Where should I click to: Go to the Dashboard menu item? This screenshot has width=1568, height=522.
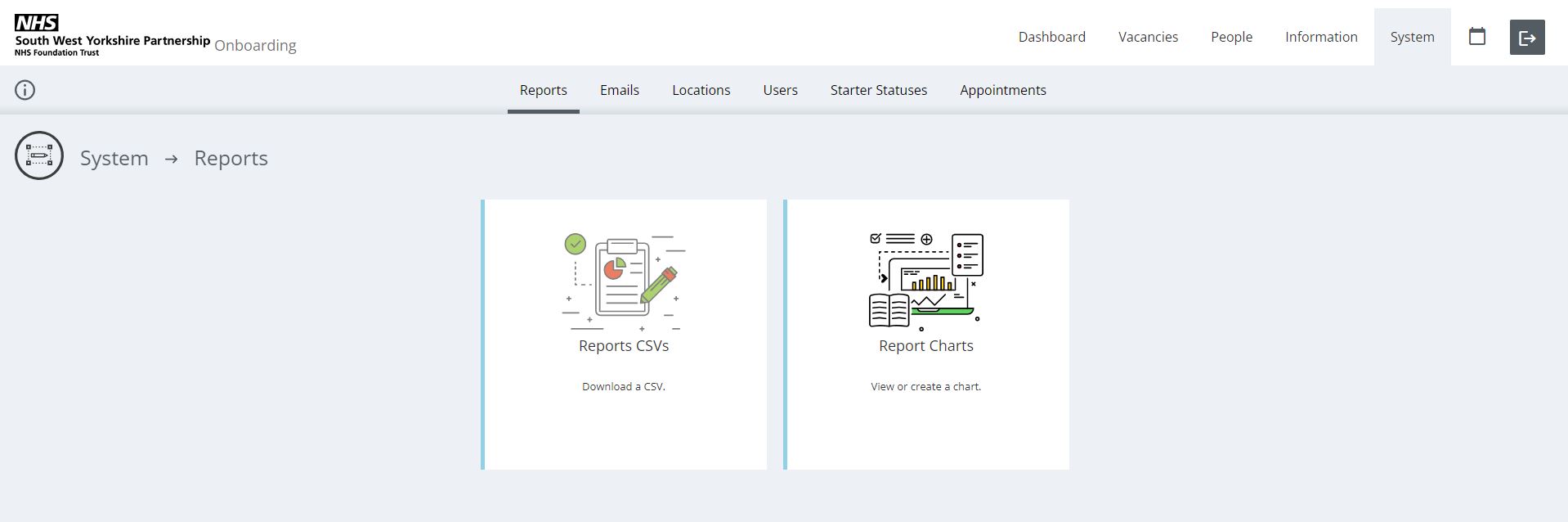click(x=1051, y=37)
